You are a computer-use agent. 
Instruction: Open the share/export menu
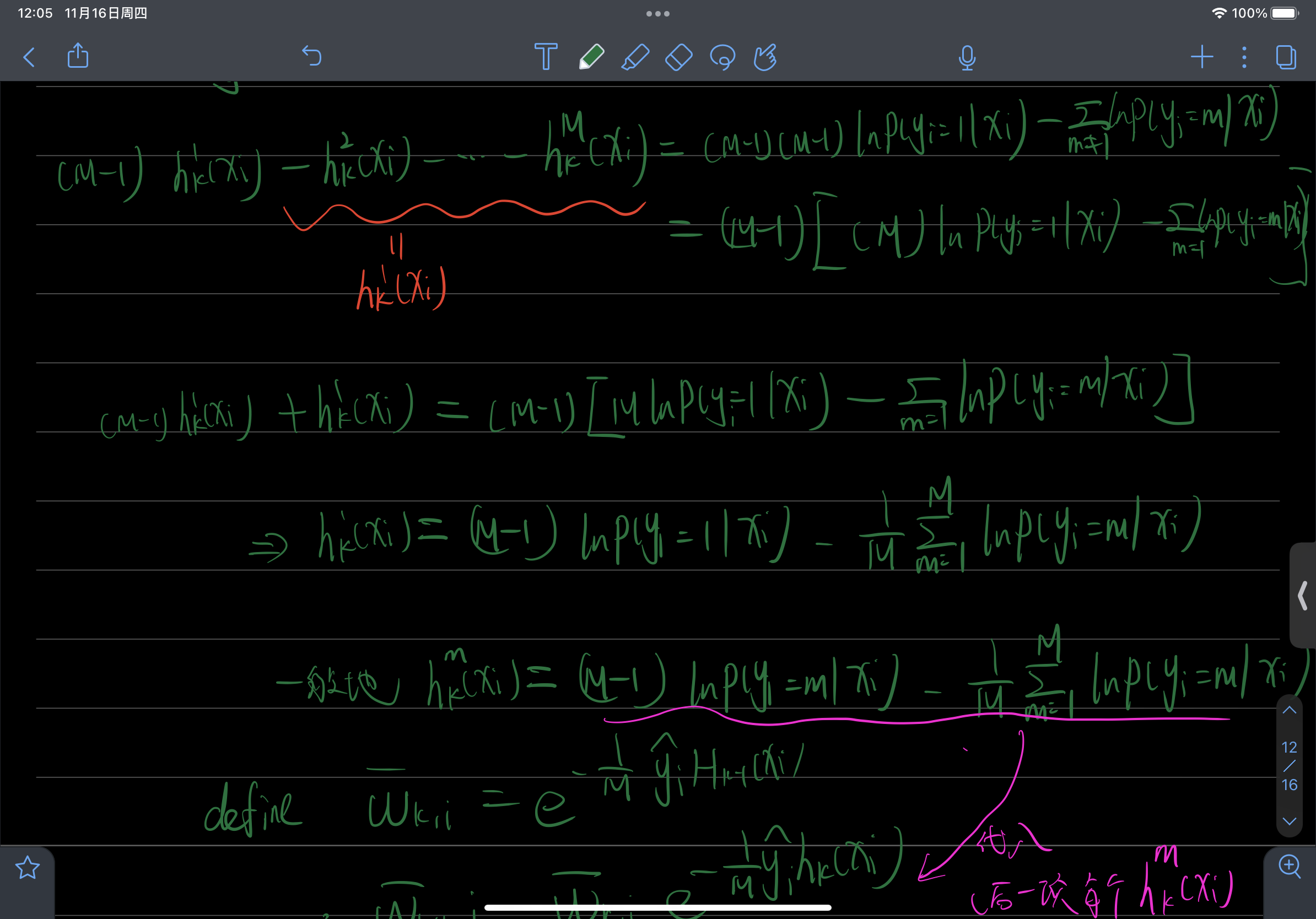[78, 56]
